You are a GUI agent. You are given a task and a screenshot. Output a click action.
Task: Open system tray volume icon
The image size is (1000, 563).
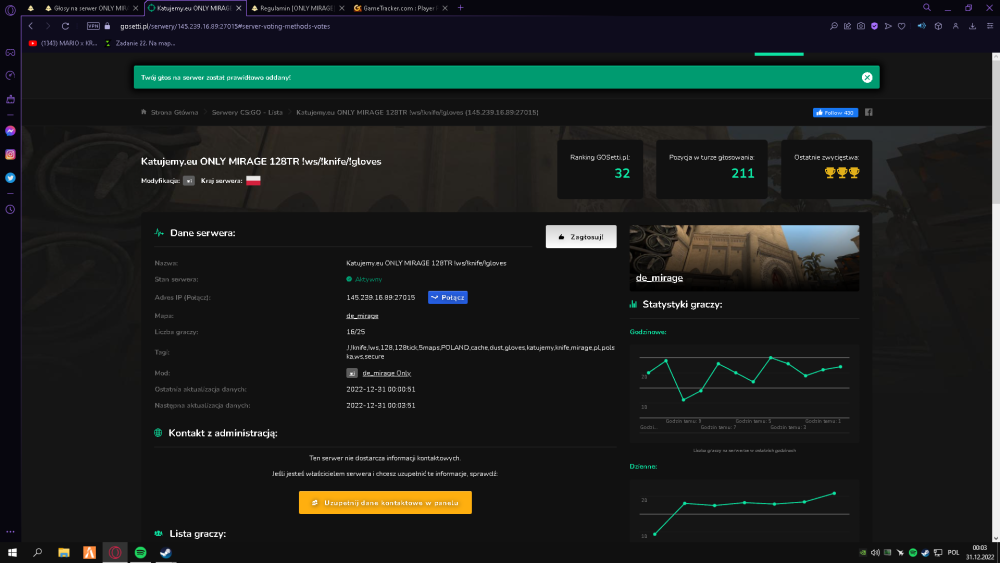click(875, 552)
